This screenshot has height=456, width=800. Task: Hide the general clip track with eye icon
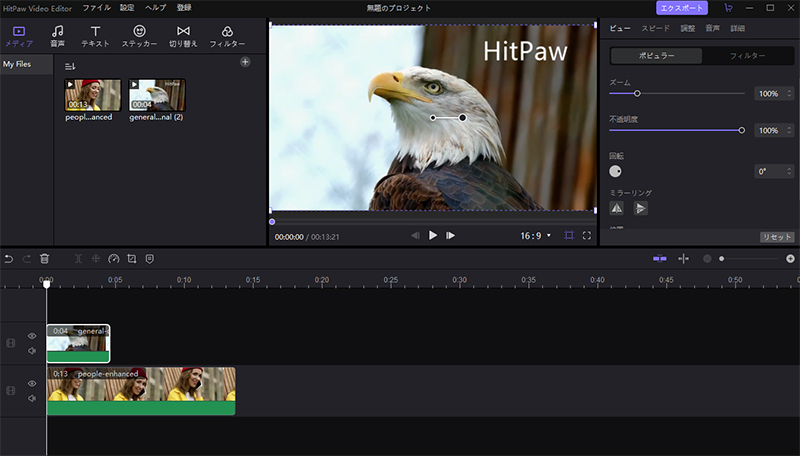(x=32, y=336)
